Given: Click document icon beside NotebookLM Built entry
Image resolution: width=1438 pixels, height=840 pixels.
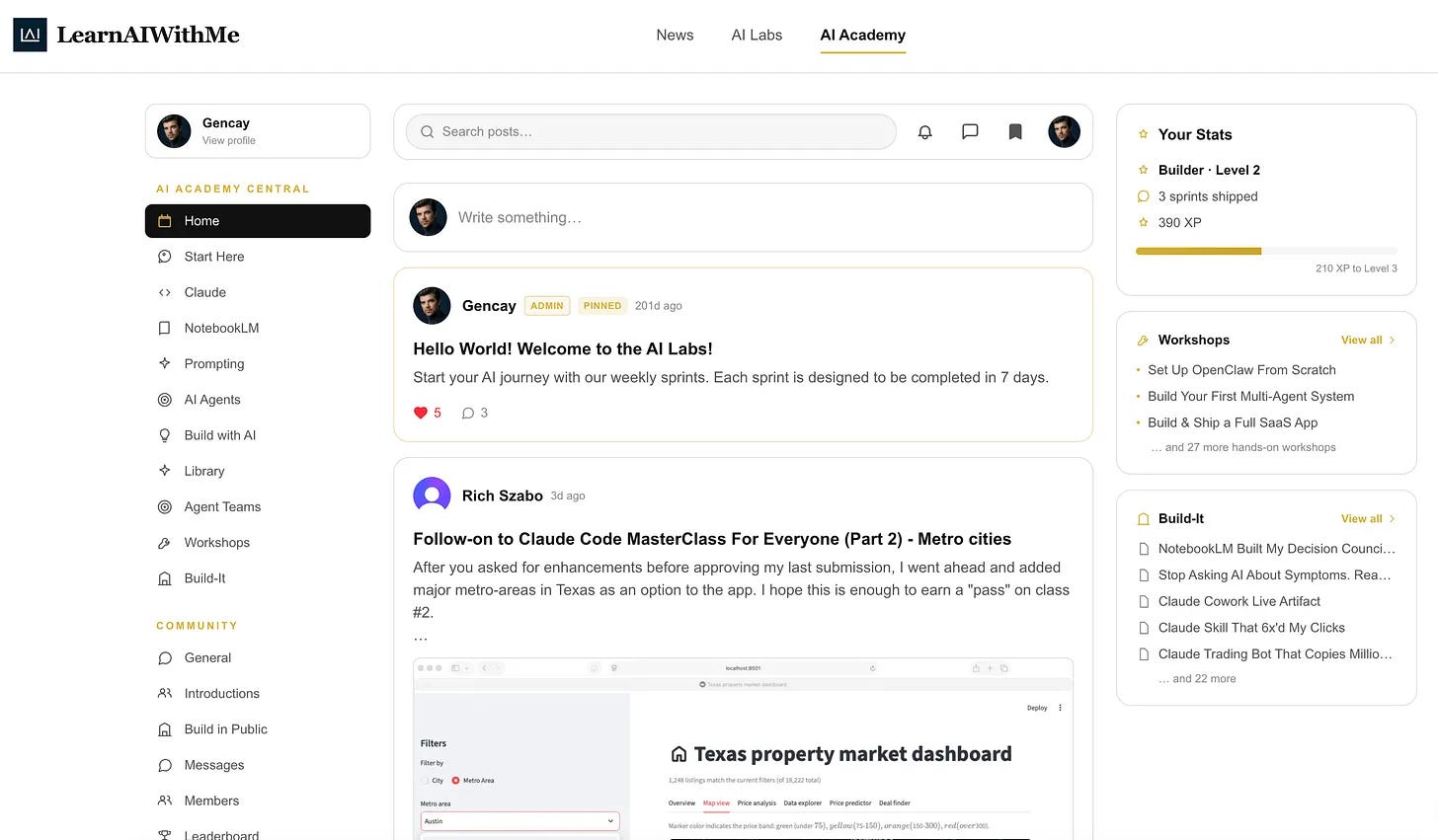Looking at the screenshot, I should pyautogui.click(x=1144, y=549).
